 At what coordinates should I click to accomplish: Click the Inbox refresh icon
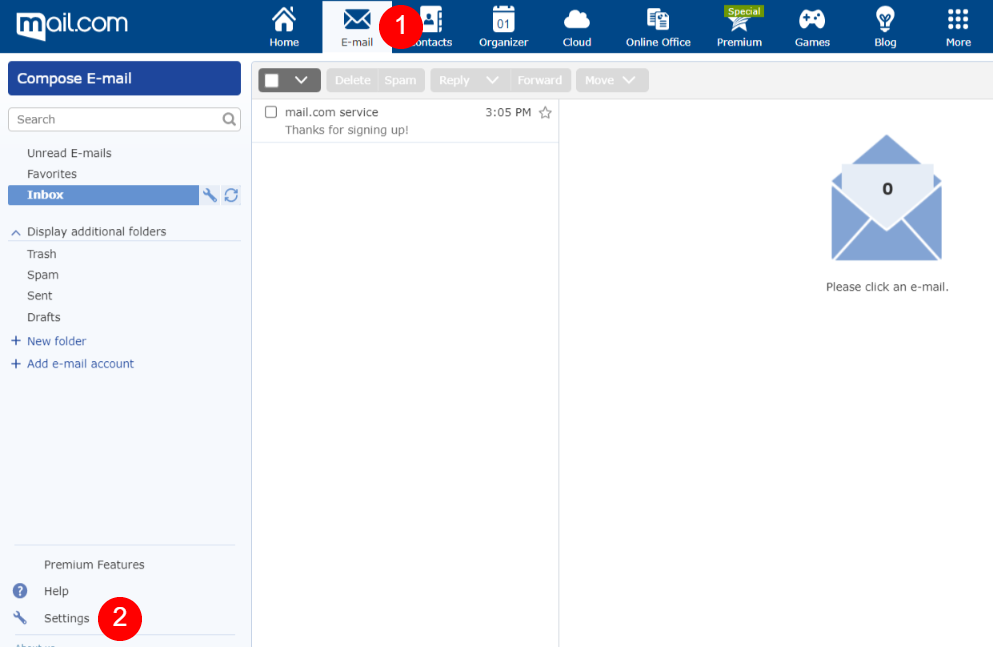click(231, 196)
